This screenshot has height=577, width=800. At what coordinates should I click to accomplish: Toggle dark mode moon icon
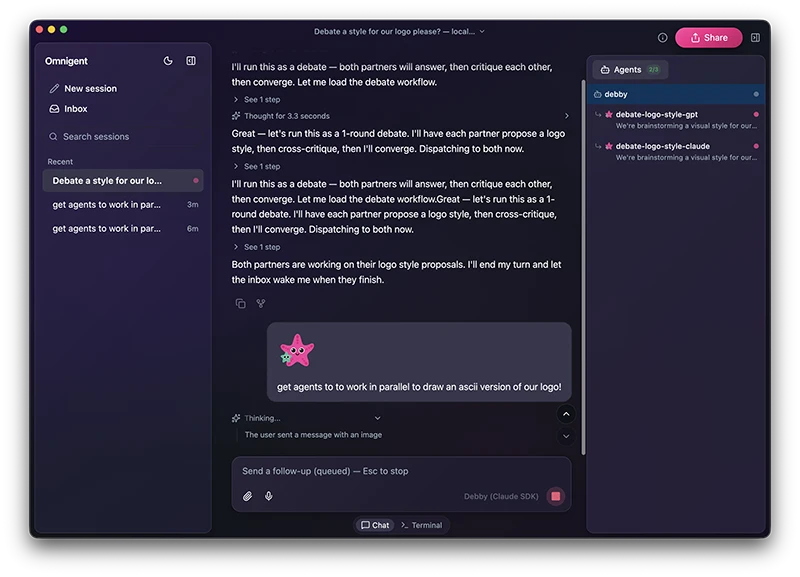[x=168, y=61]
